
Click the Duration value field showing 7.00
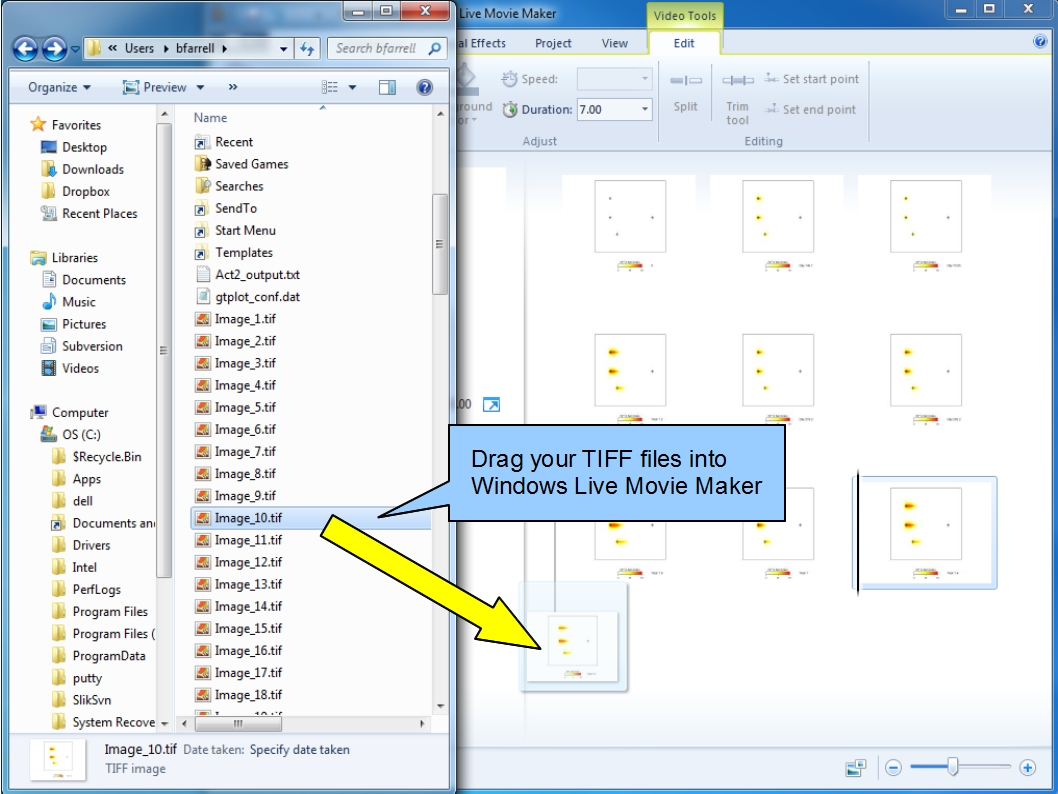607,109
